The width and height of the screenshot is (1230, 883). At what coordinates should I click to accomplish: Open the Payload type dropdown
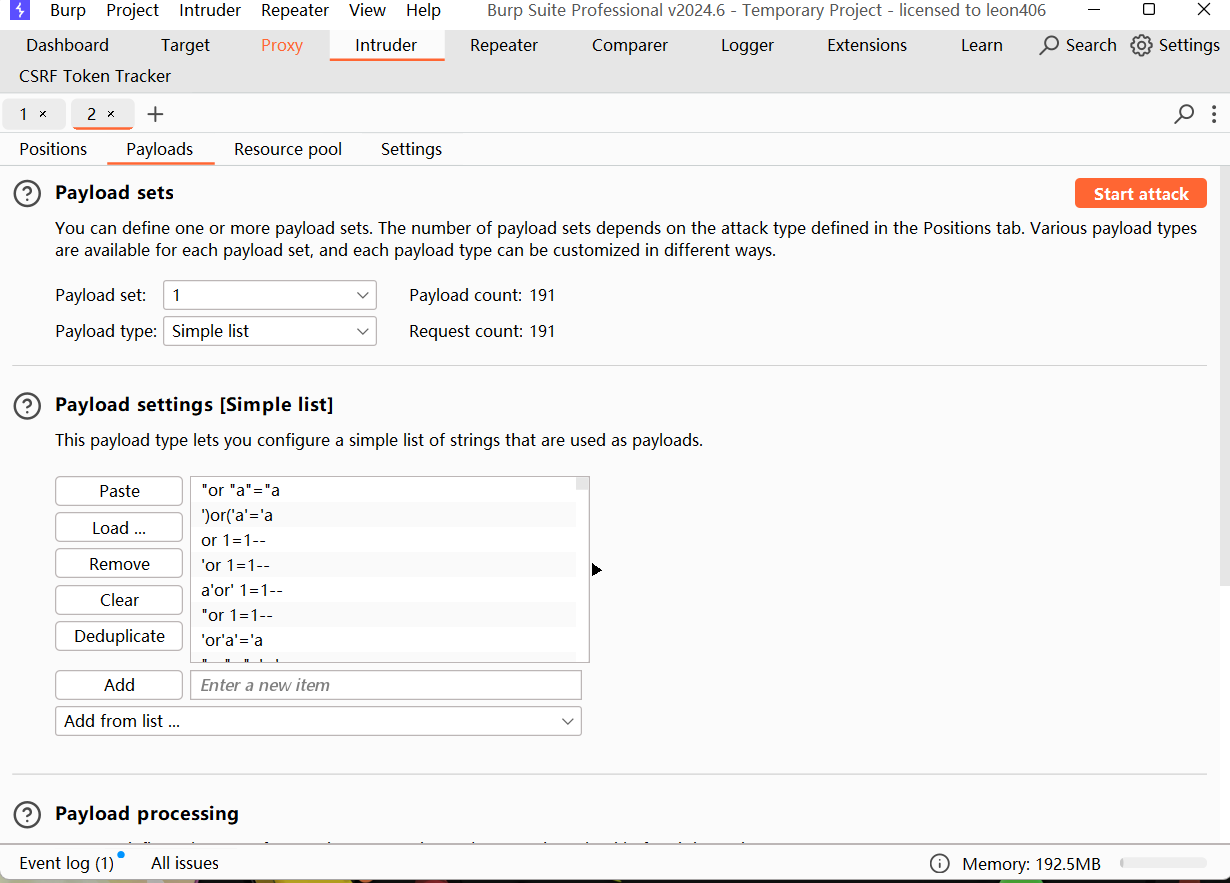tap(269, 331)
